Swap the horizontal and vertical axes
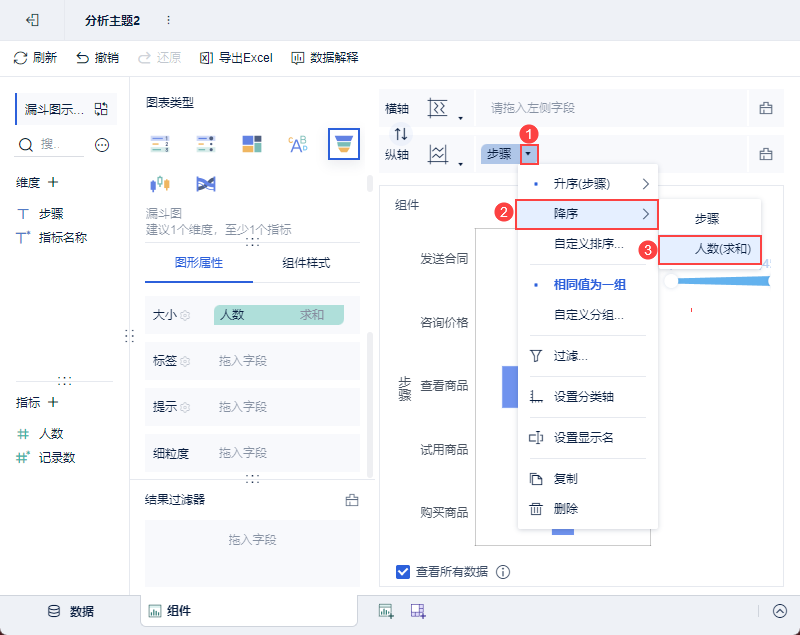800x635 pixels. coord(401,134)
